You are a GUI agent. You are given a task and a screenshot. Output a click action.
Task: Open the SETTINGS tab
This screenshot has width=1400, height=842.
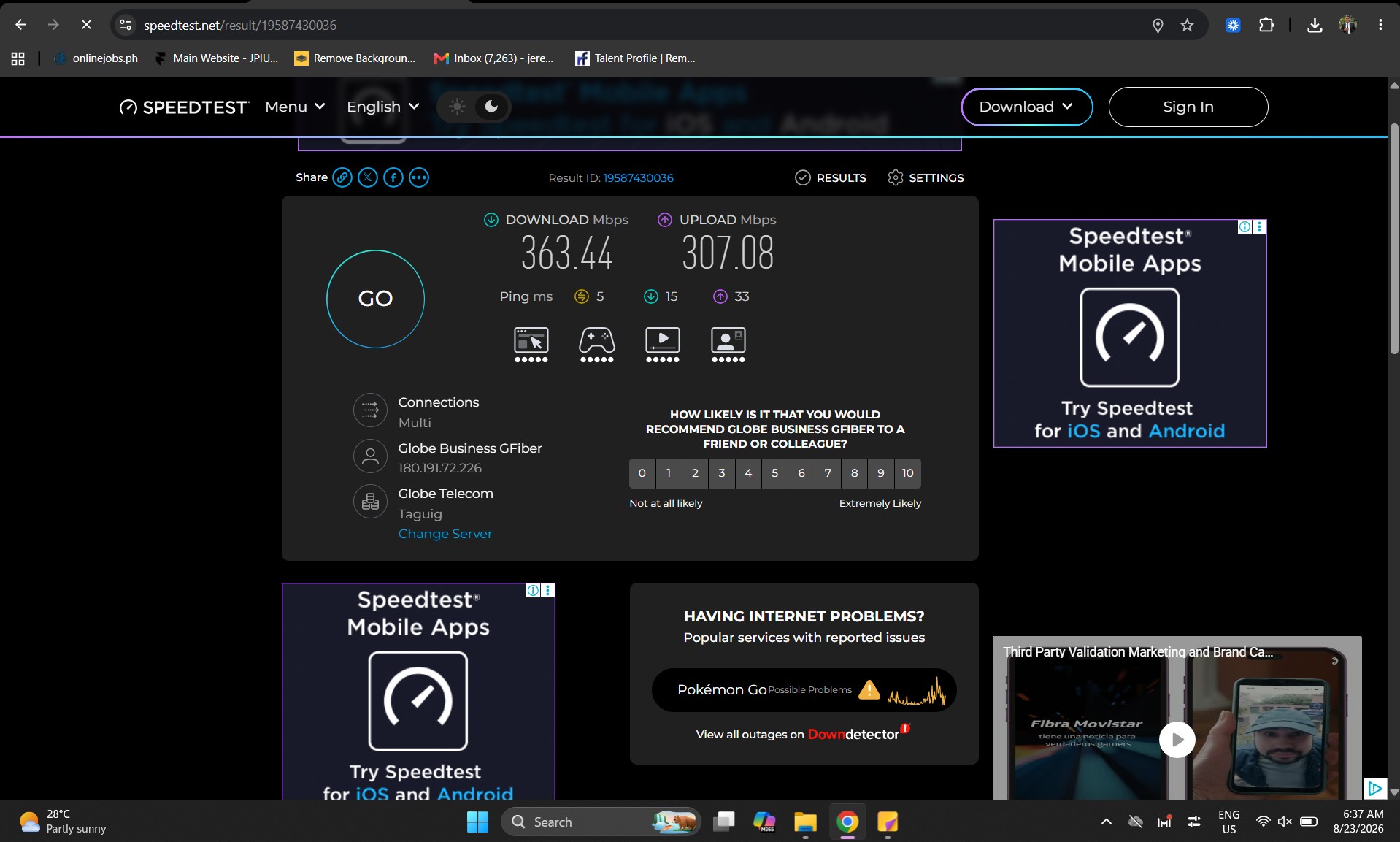tap(926, 177)
